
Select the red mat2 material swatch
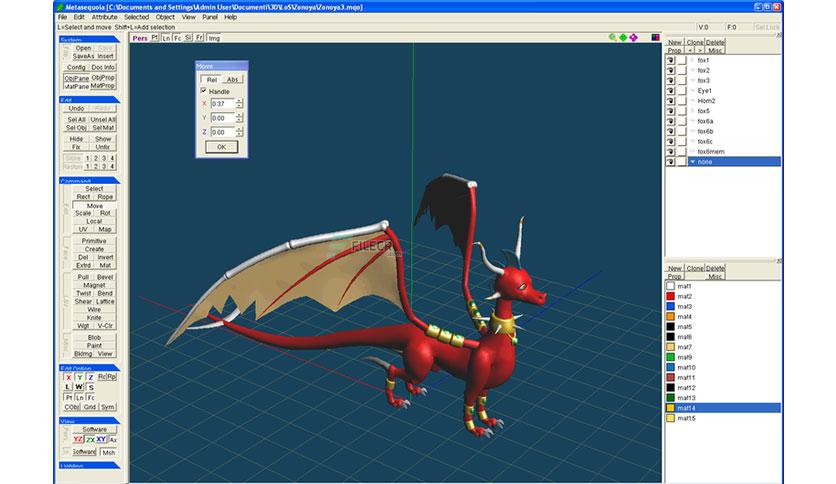click(670, 296)
